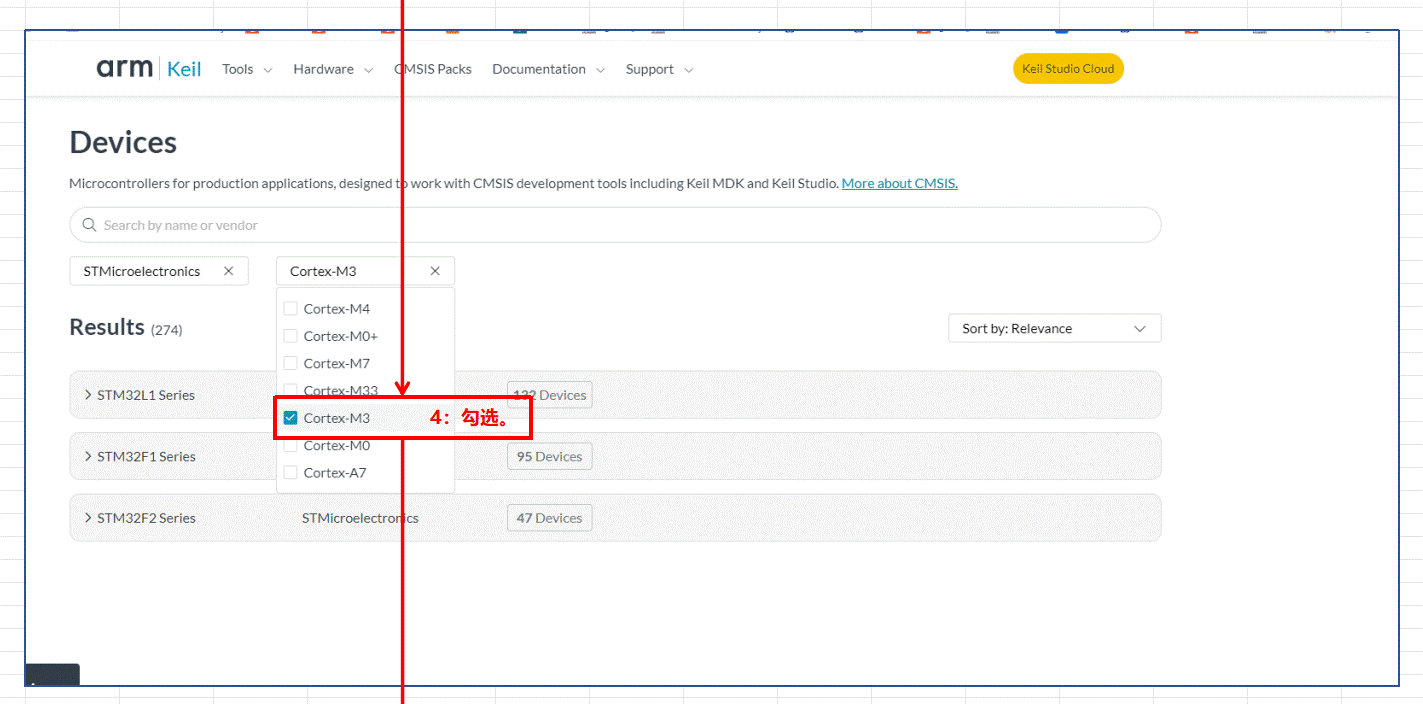
Task: Click the arm Keil logo
Action: point(149,69)
